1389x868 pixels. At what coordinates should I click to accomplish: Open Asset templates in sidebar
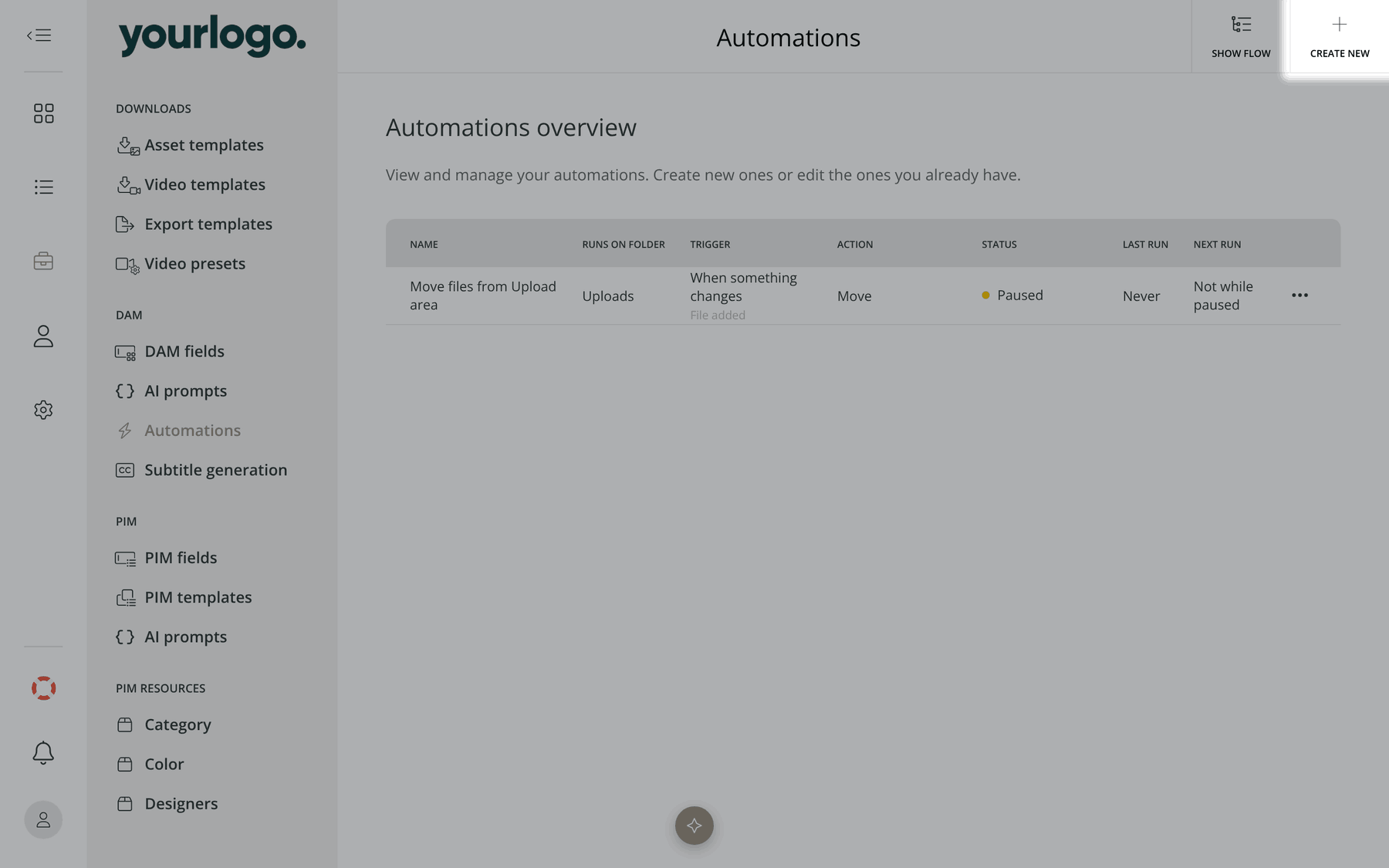(190, 145)
